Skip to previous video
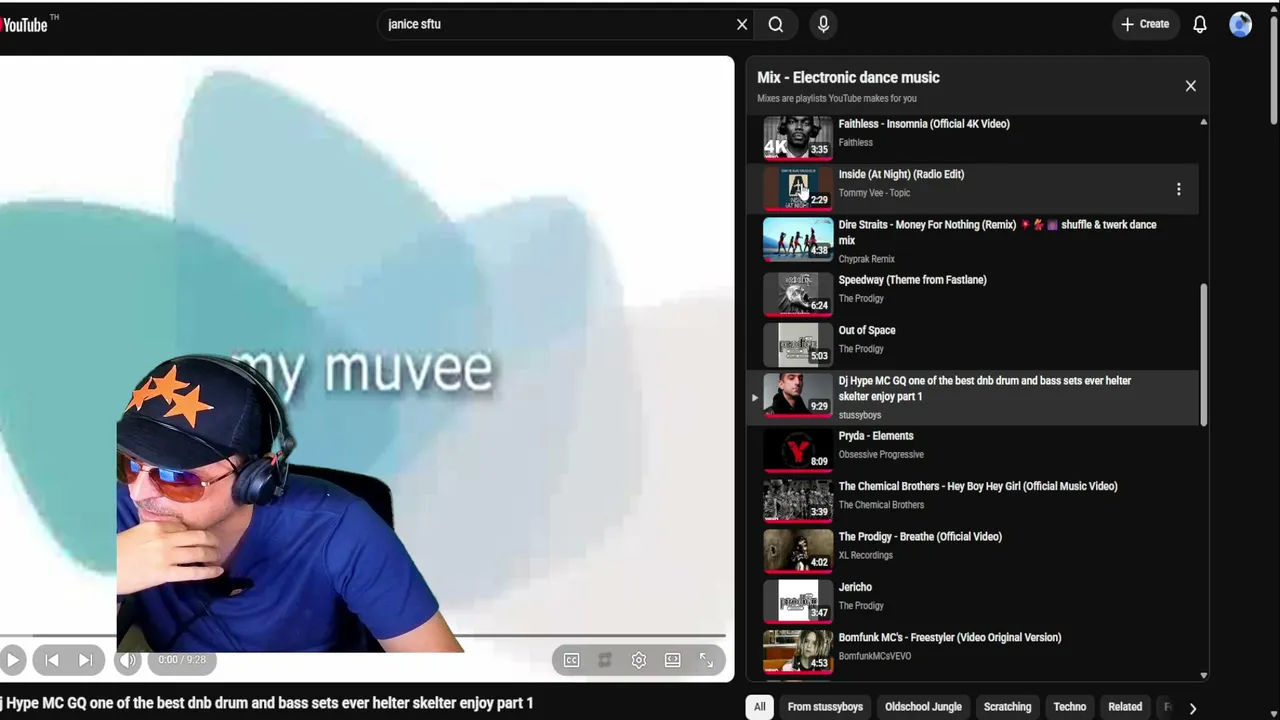 coord(52,660)
